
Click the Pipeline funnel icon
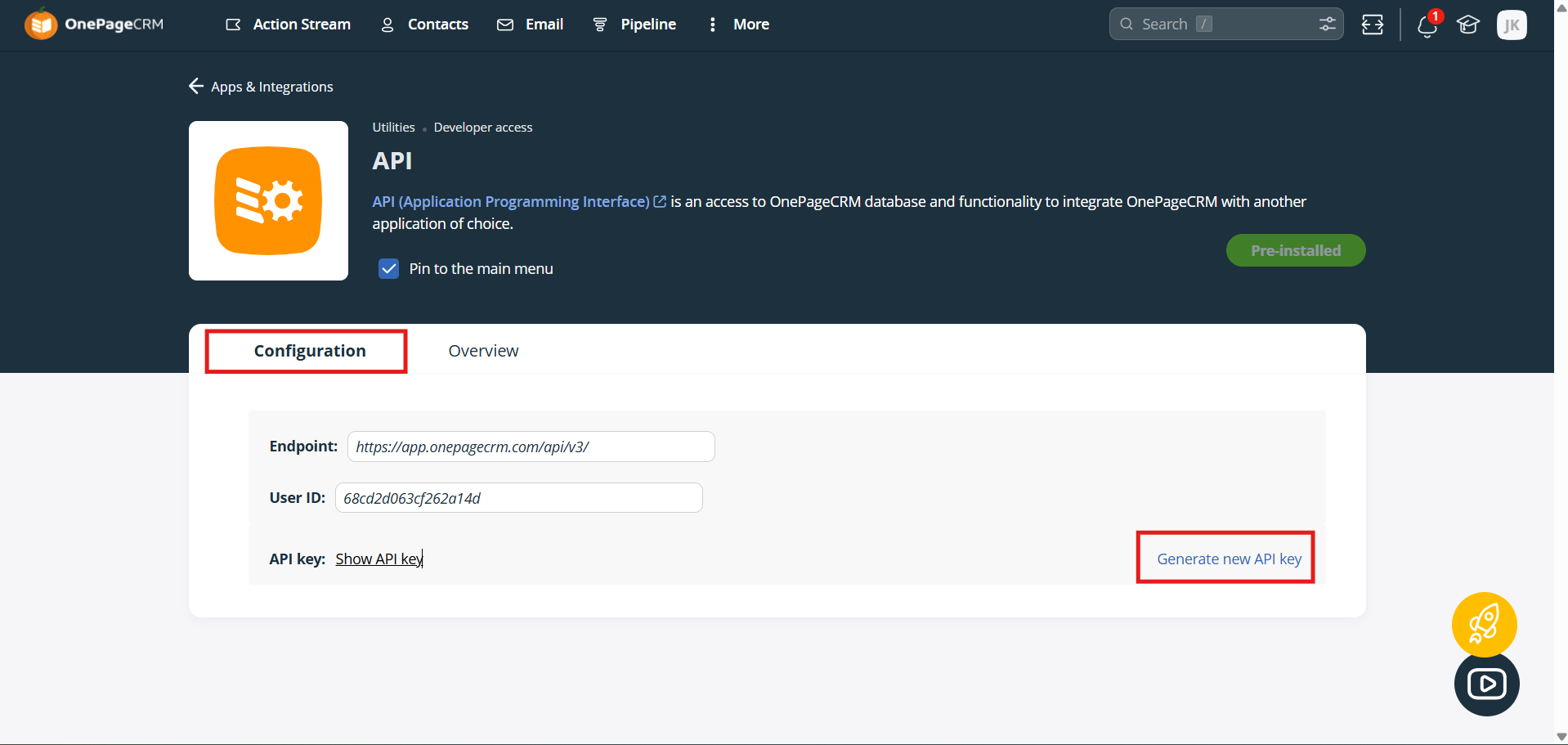(600, 25)
